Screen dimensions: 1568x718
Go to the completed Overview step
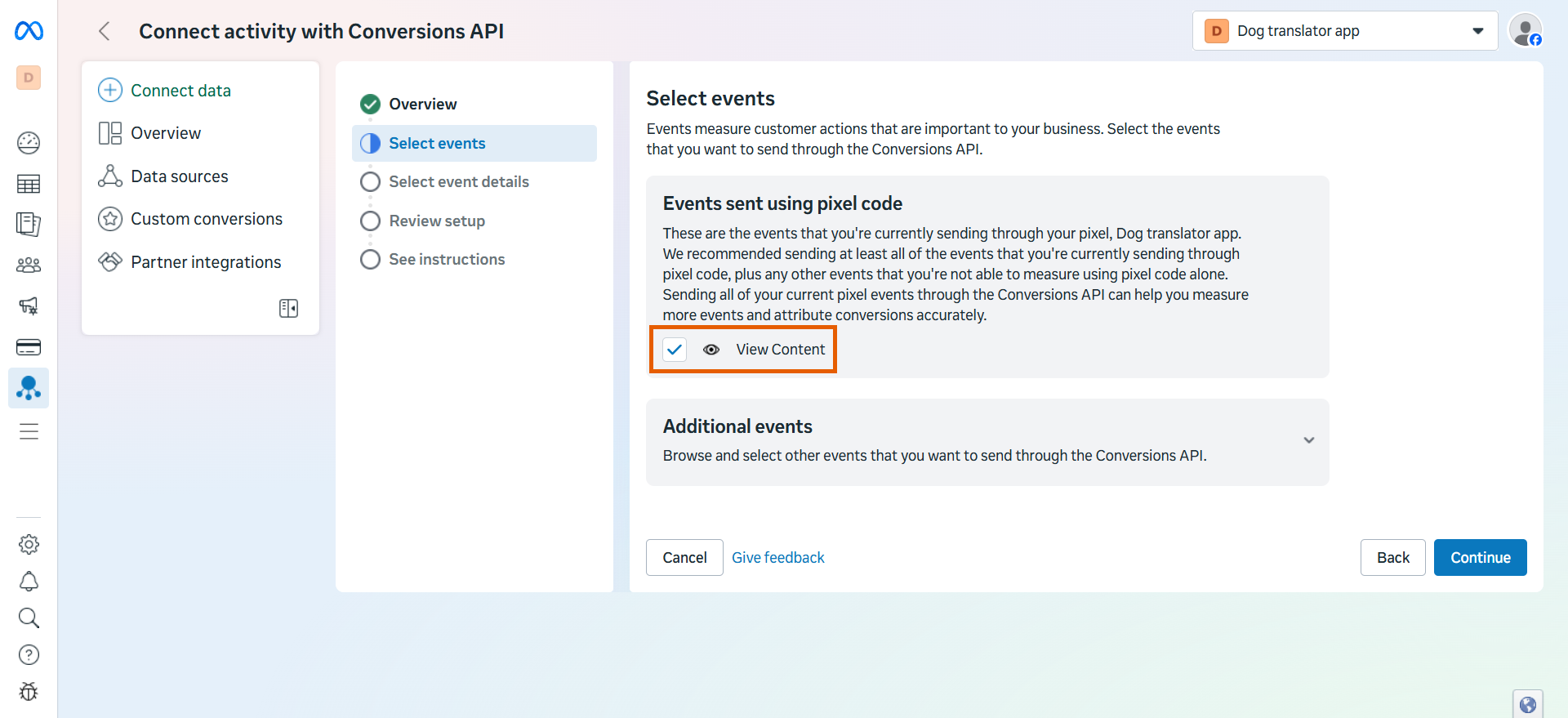pyautogui.click(x=423, y=104)
